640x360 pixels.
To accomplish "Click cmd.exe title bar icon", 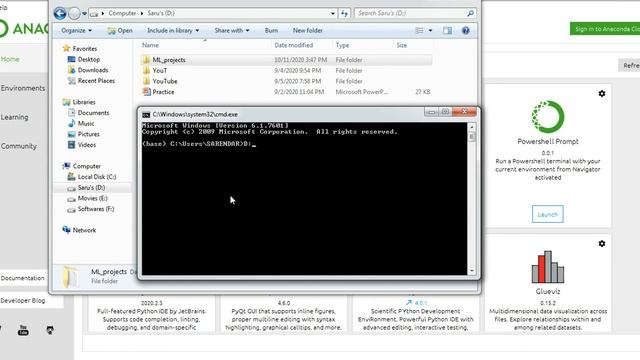I will (x=146, y=115).
